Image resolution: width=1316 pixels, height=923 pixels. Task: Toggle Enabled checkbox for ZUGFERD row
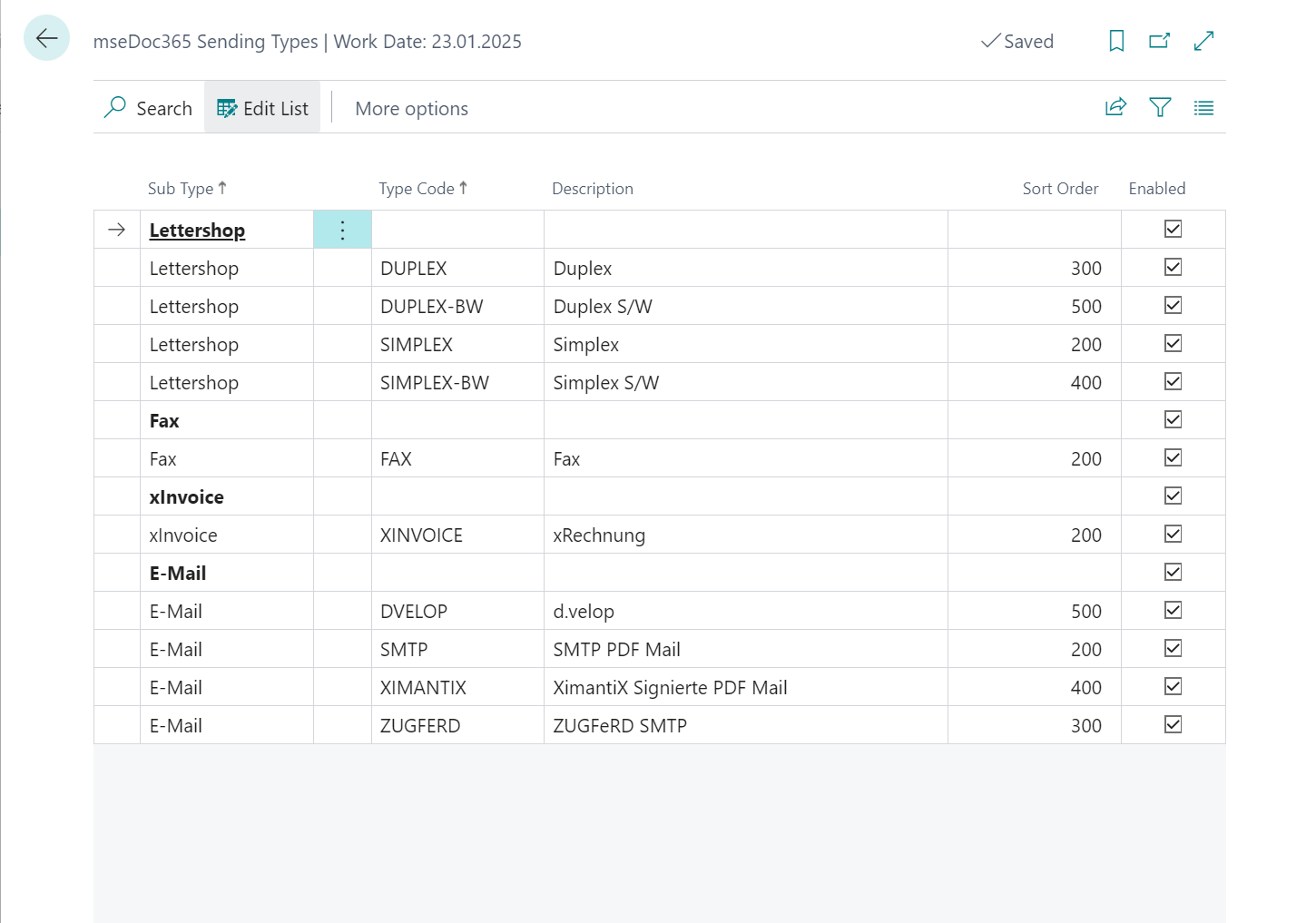(x=1173, y=725)
